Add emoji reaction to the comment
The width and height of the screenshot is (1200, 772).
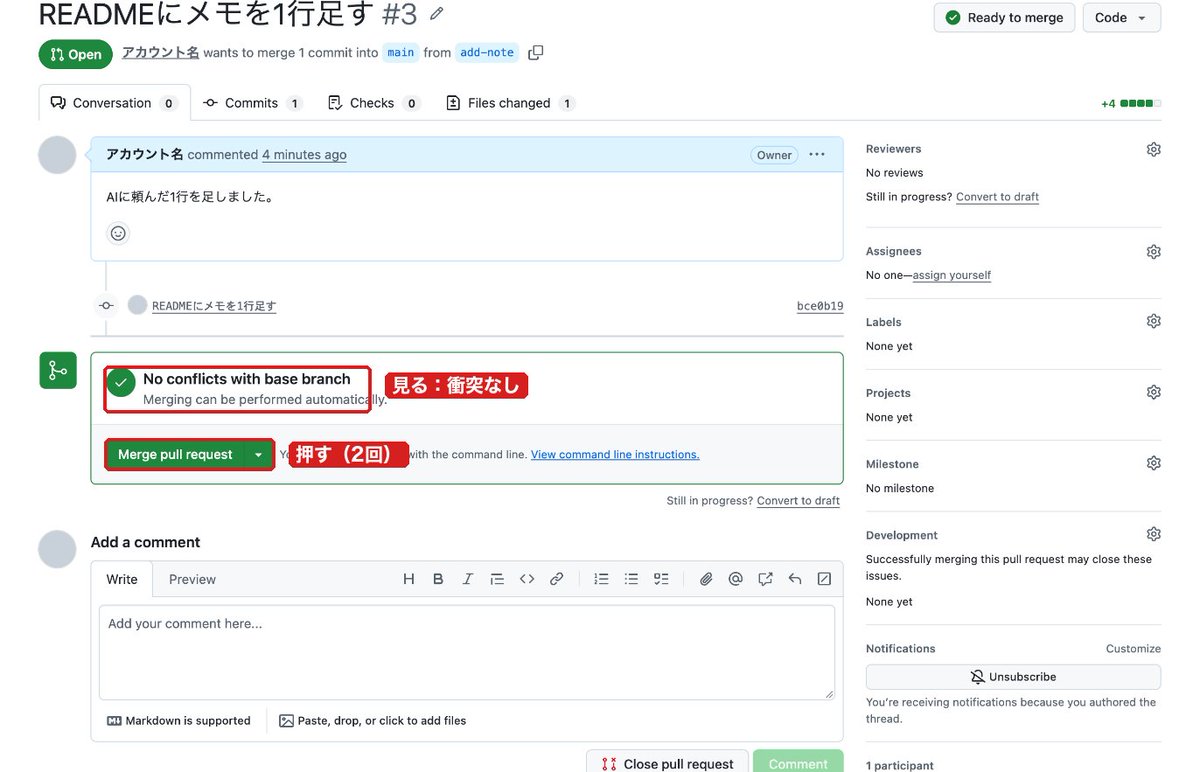118,233
